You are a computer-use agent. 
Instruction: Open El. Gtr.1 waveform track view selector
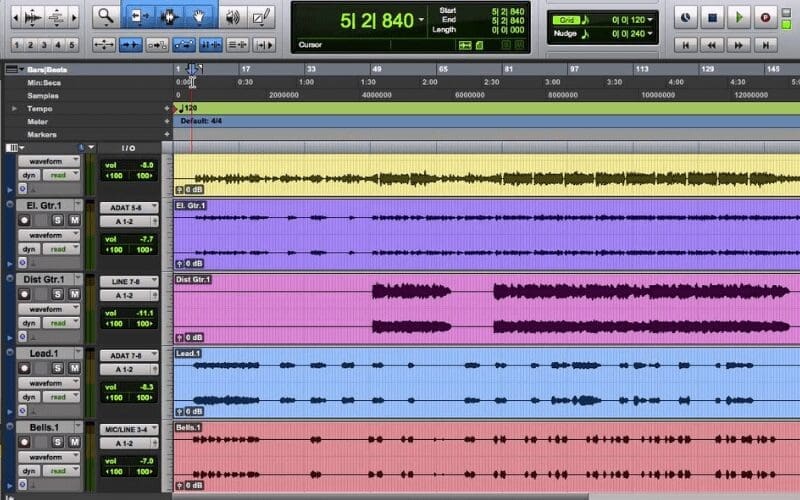click(49, 235)
